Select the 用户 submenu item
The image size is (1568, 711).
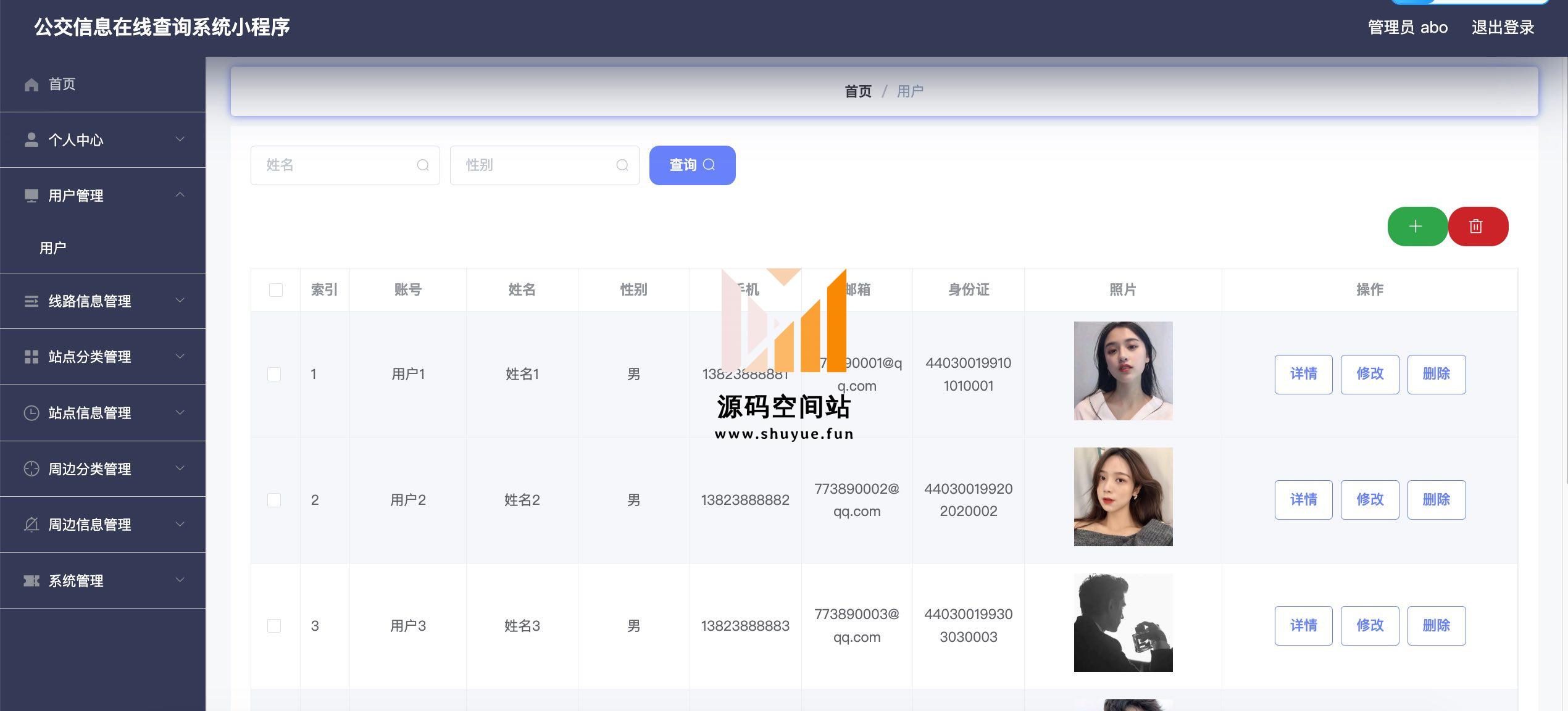pyautogui.click(x=102, y=248)
